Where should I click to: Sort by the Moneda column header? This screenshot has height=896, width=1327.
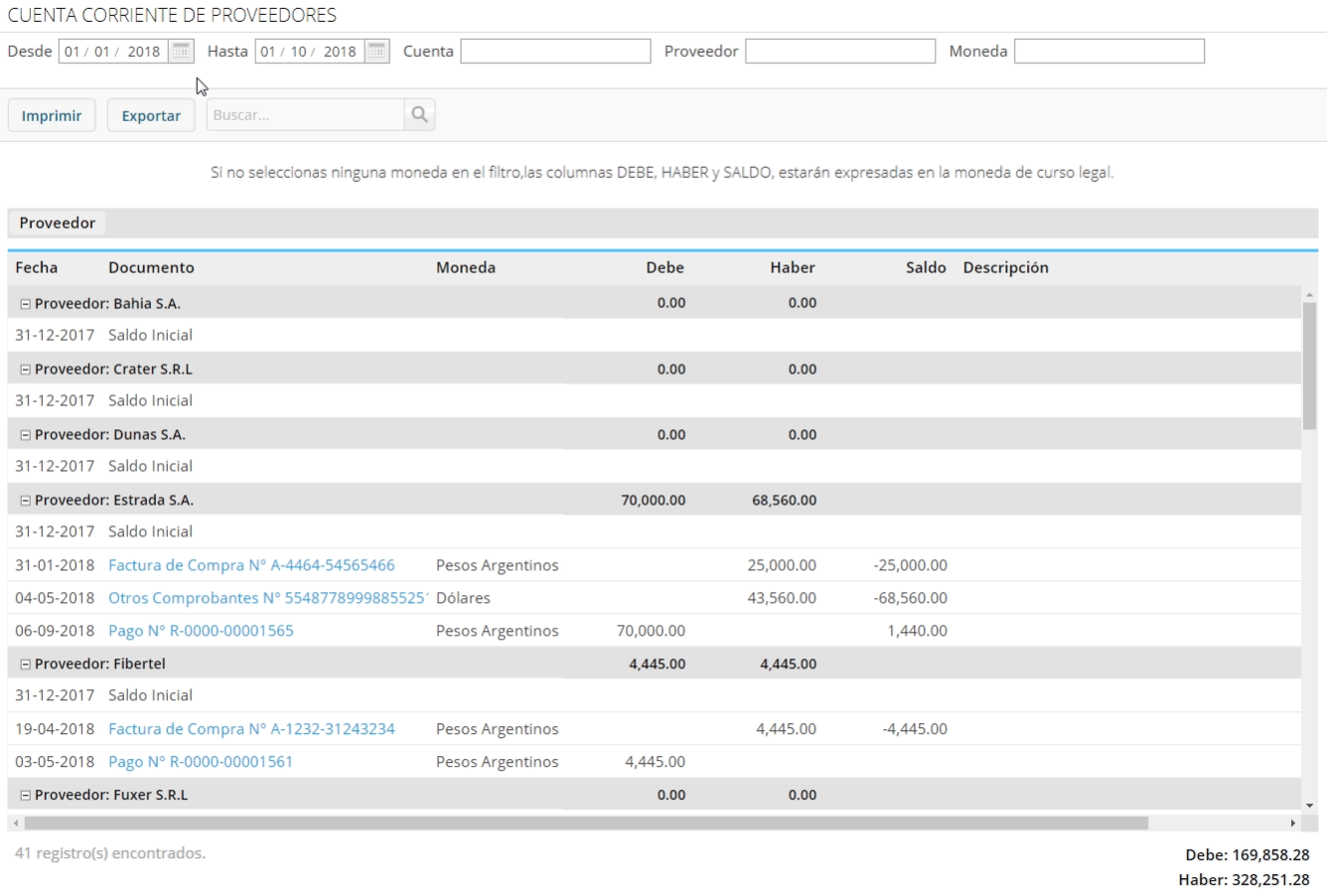pos(466,267)
